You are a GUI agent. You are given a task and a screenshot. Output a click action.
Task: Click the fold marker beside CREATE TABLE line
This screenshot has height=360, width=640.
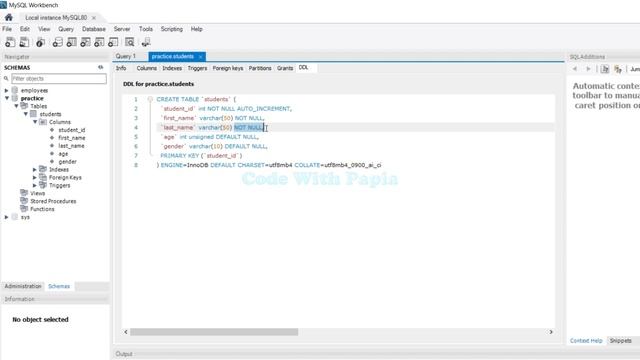point(150,99)
